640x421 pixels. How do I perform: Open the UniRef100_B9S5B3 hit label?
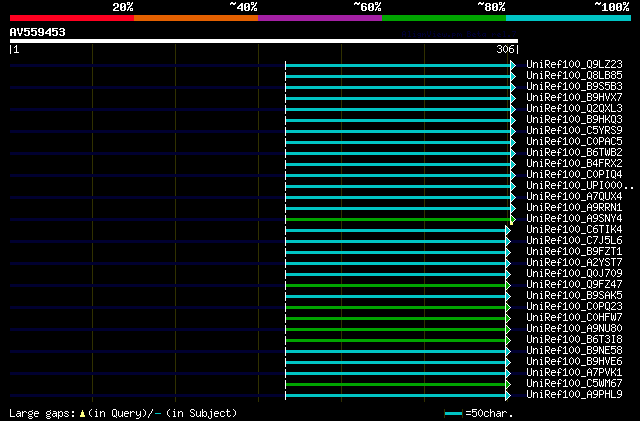coord(574,87)
